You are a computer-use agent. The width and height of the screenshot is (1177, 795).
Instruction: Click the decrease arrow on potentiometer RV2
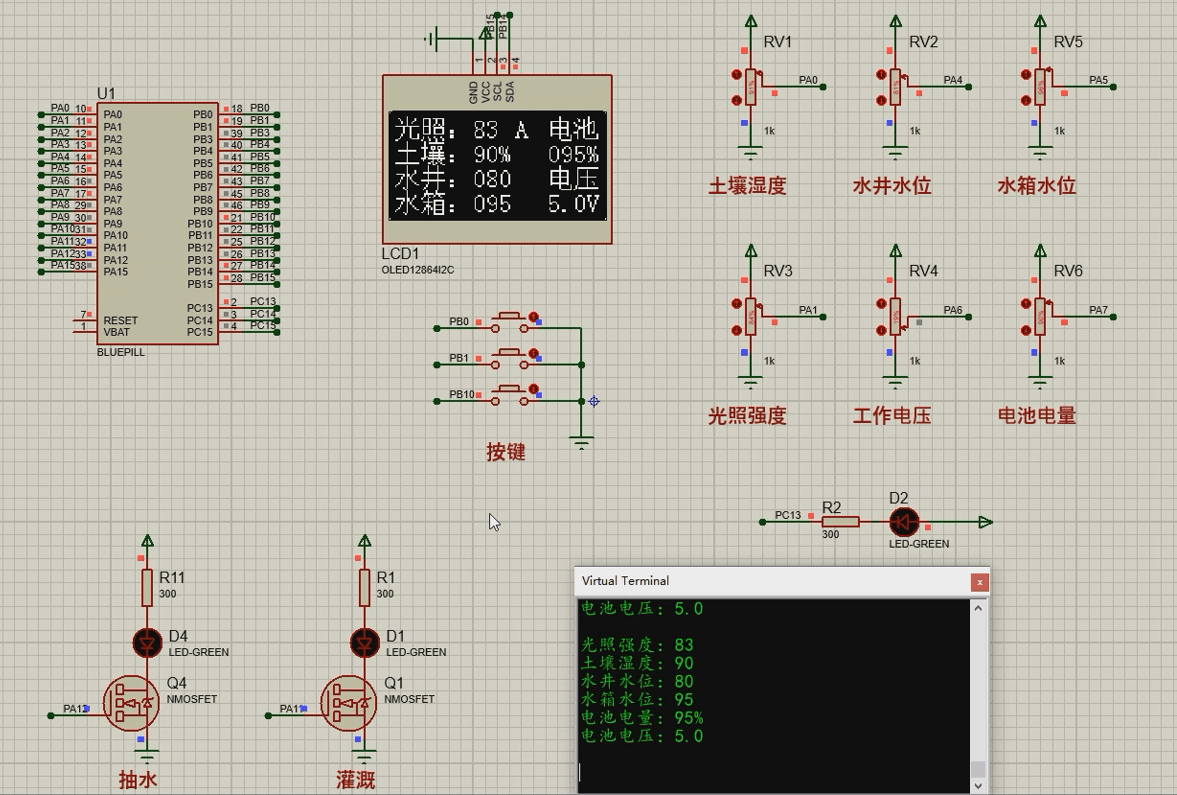coord(882,100)
